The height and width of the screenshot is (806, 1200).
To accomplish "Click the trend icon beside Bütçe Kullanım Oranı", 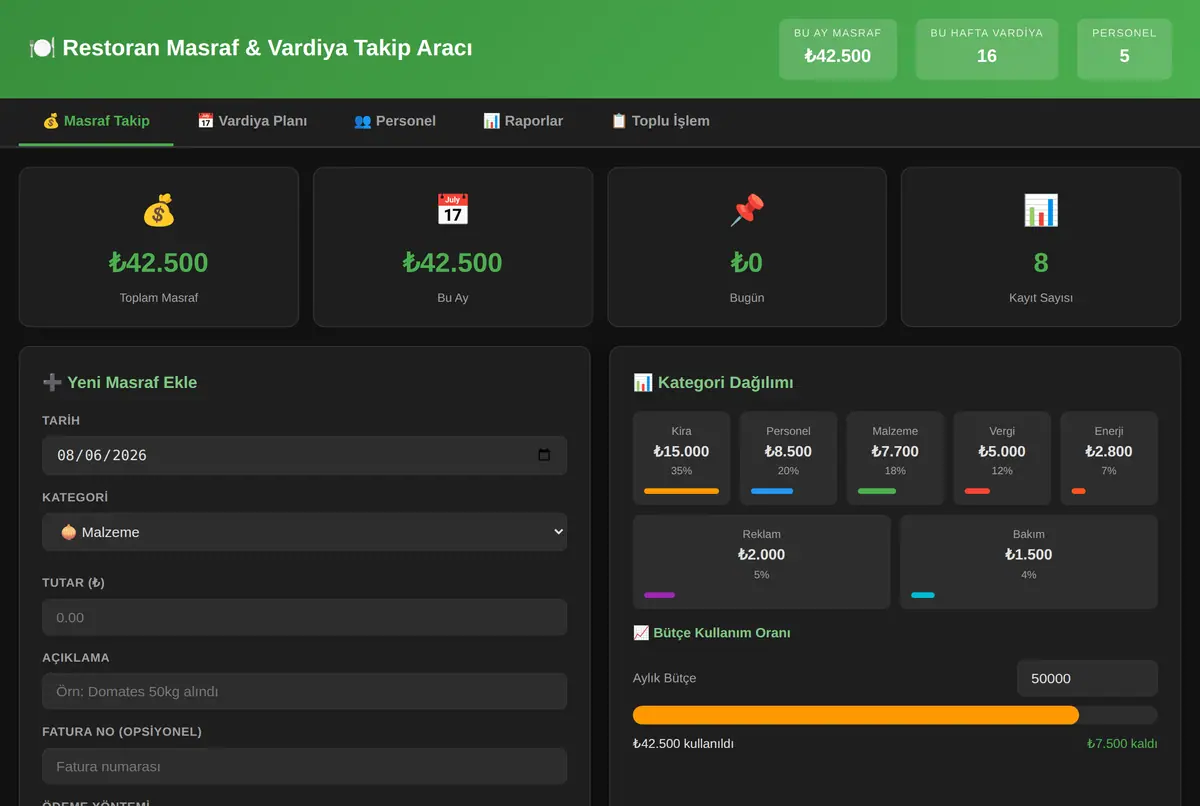I will 641,633.
